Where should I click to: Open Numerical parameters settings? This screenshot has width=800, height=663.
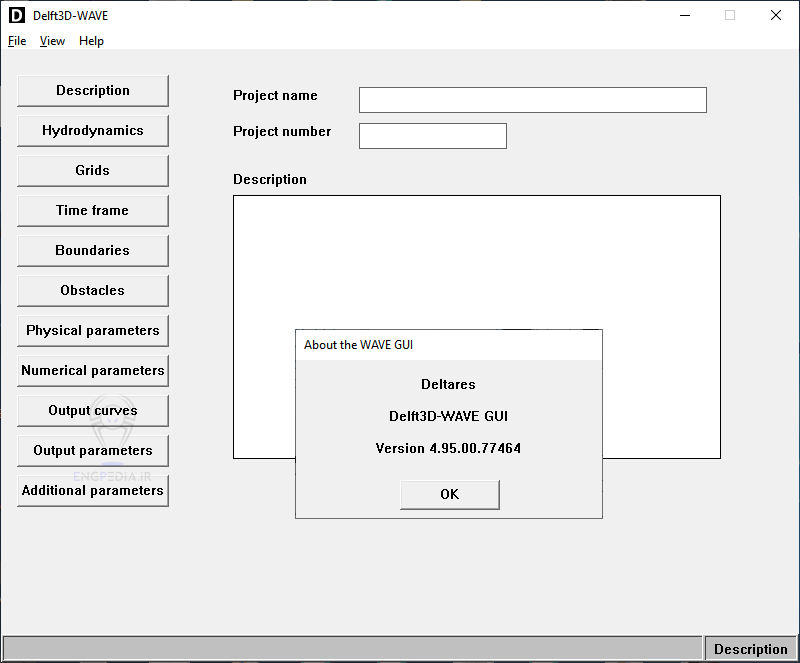coord(93,371)
